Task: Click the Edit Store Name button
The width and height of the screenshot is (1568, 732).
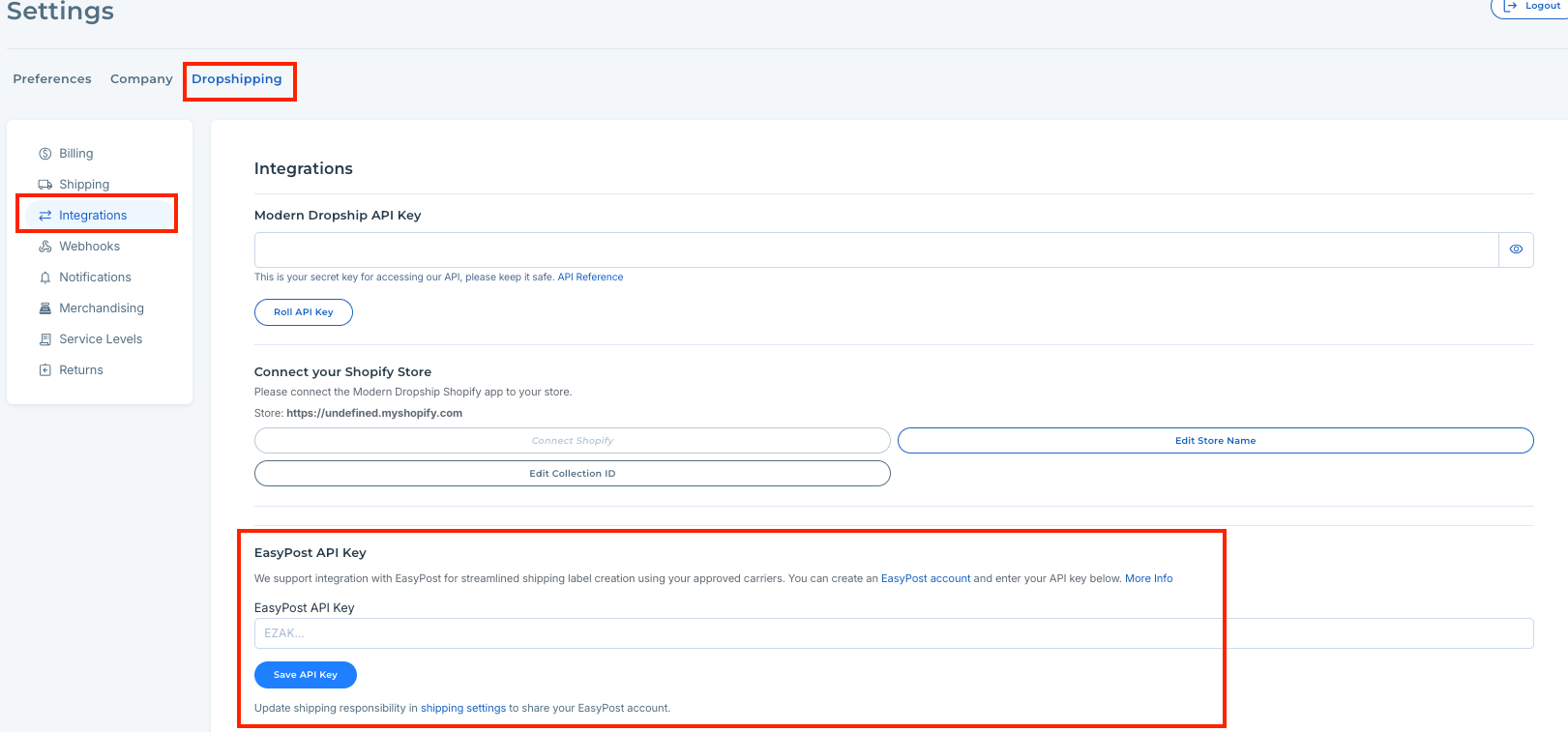Action: [1215, 441]
